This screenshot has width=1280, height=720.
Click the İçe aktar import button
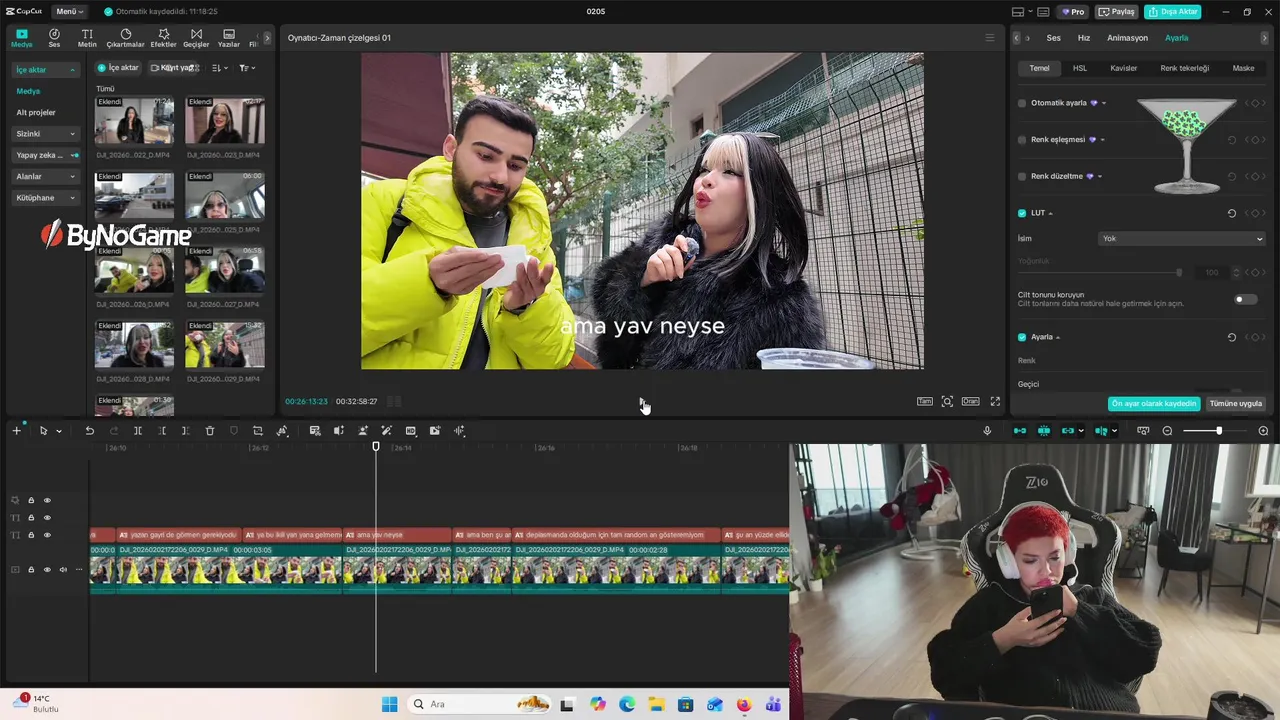tap(118, 68)
